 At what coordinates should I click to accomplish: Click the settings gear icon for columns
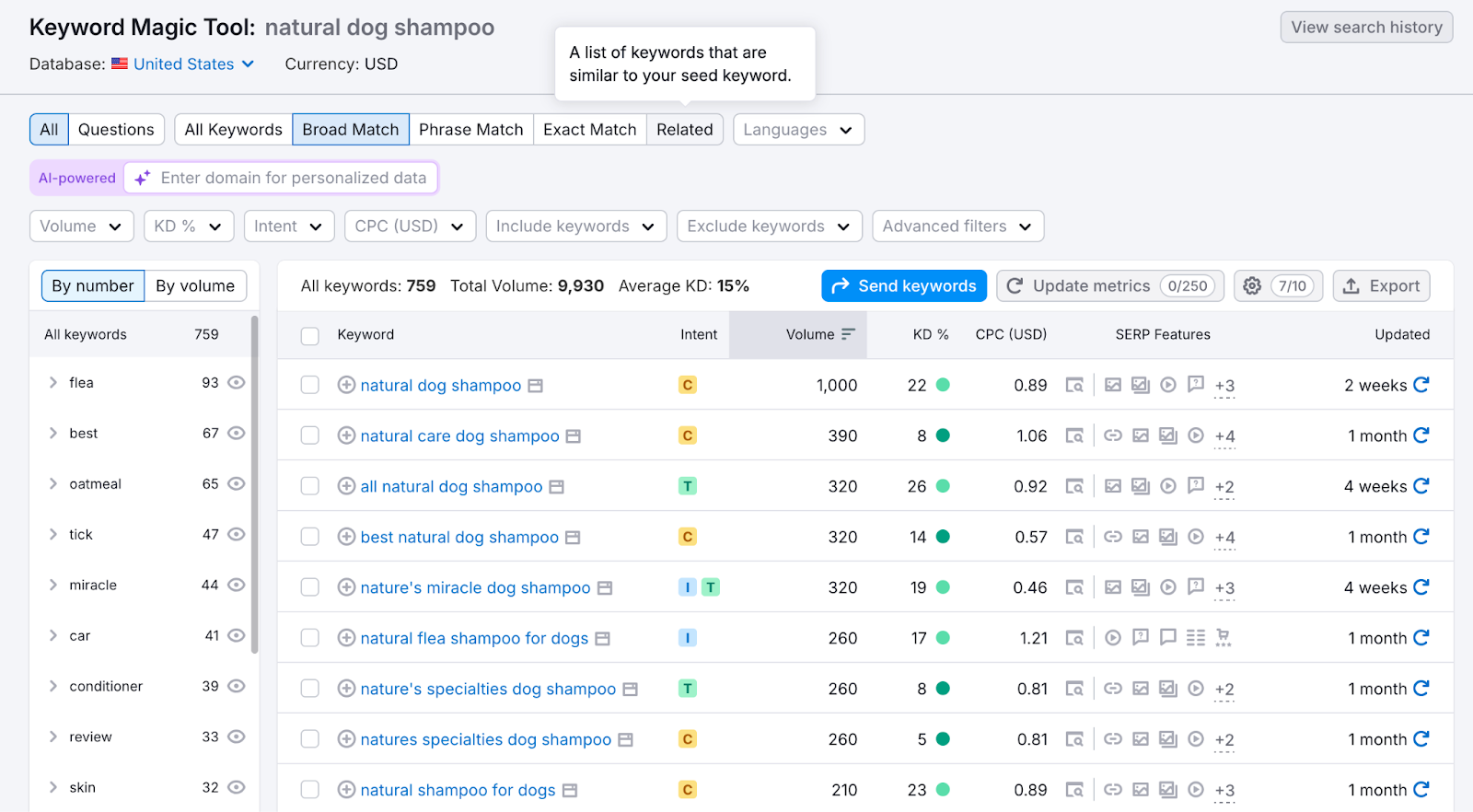click(1252, 286)
